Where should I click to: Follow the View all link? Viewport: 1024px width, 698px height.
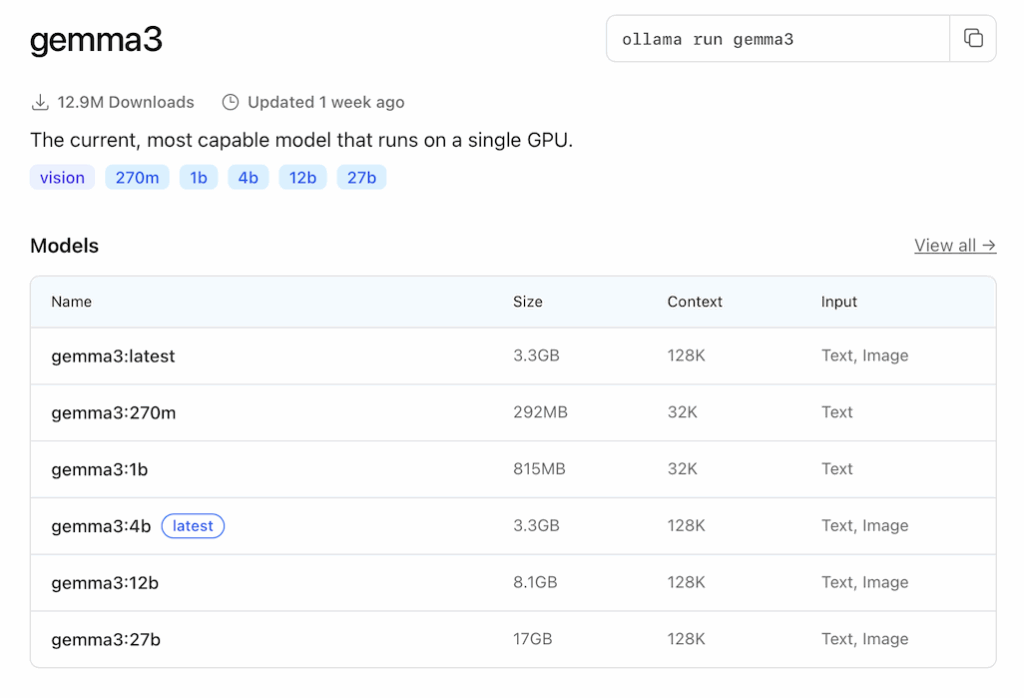point(955,246)
